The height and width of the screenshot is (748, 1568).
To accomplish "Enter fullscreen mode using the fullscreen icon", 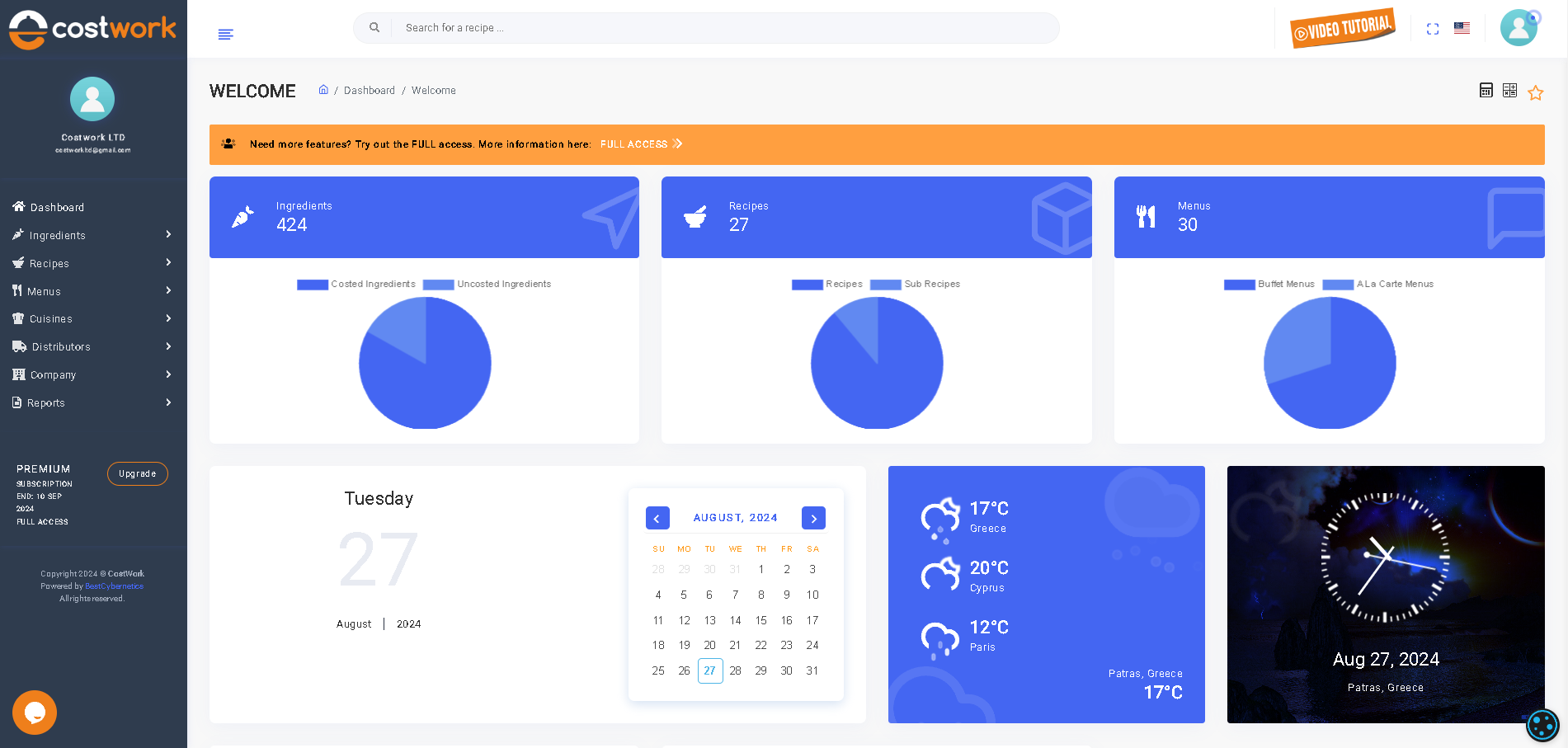I will coord(1433,29).
